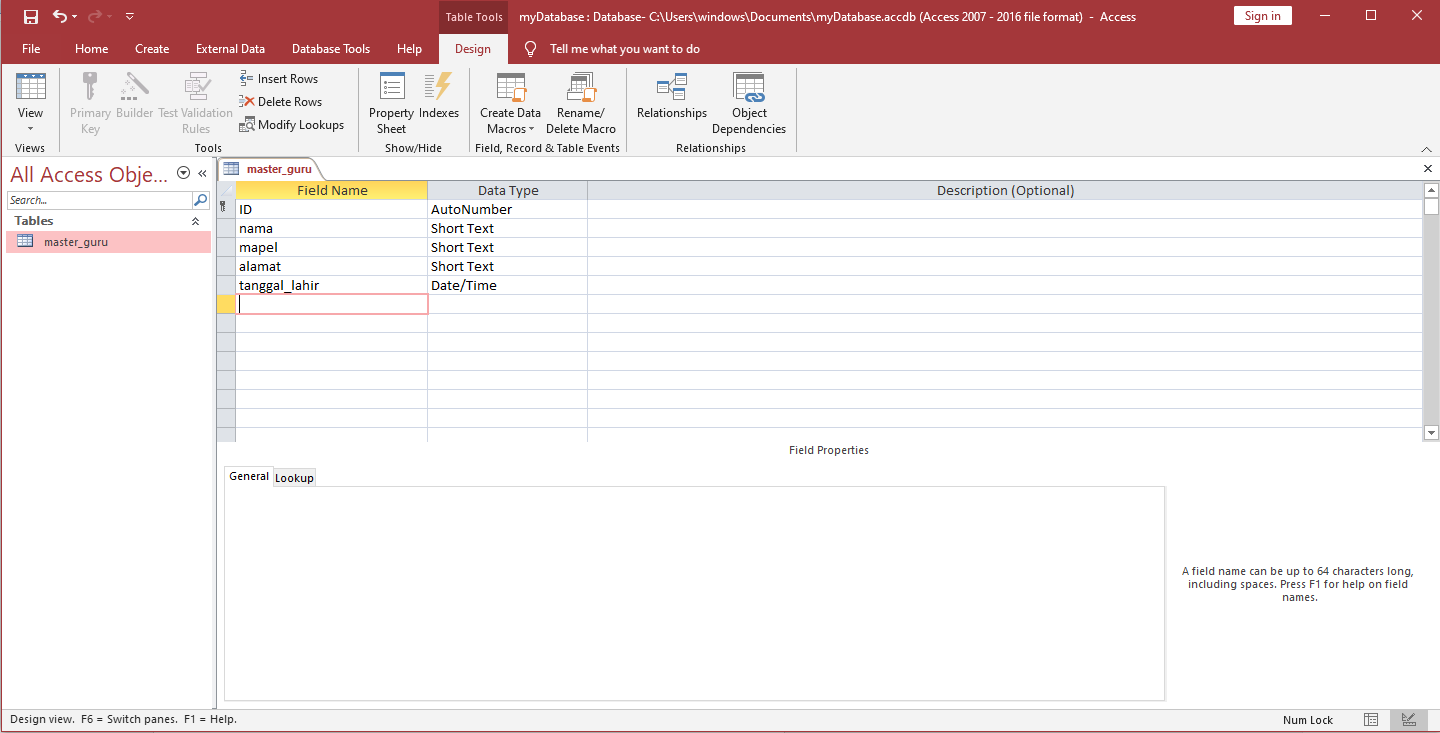The height and width of the screenshot is (733, 1440).
Task: Collapse the Tables group in navigation pane
Action: [195, 220]
